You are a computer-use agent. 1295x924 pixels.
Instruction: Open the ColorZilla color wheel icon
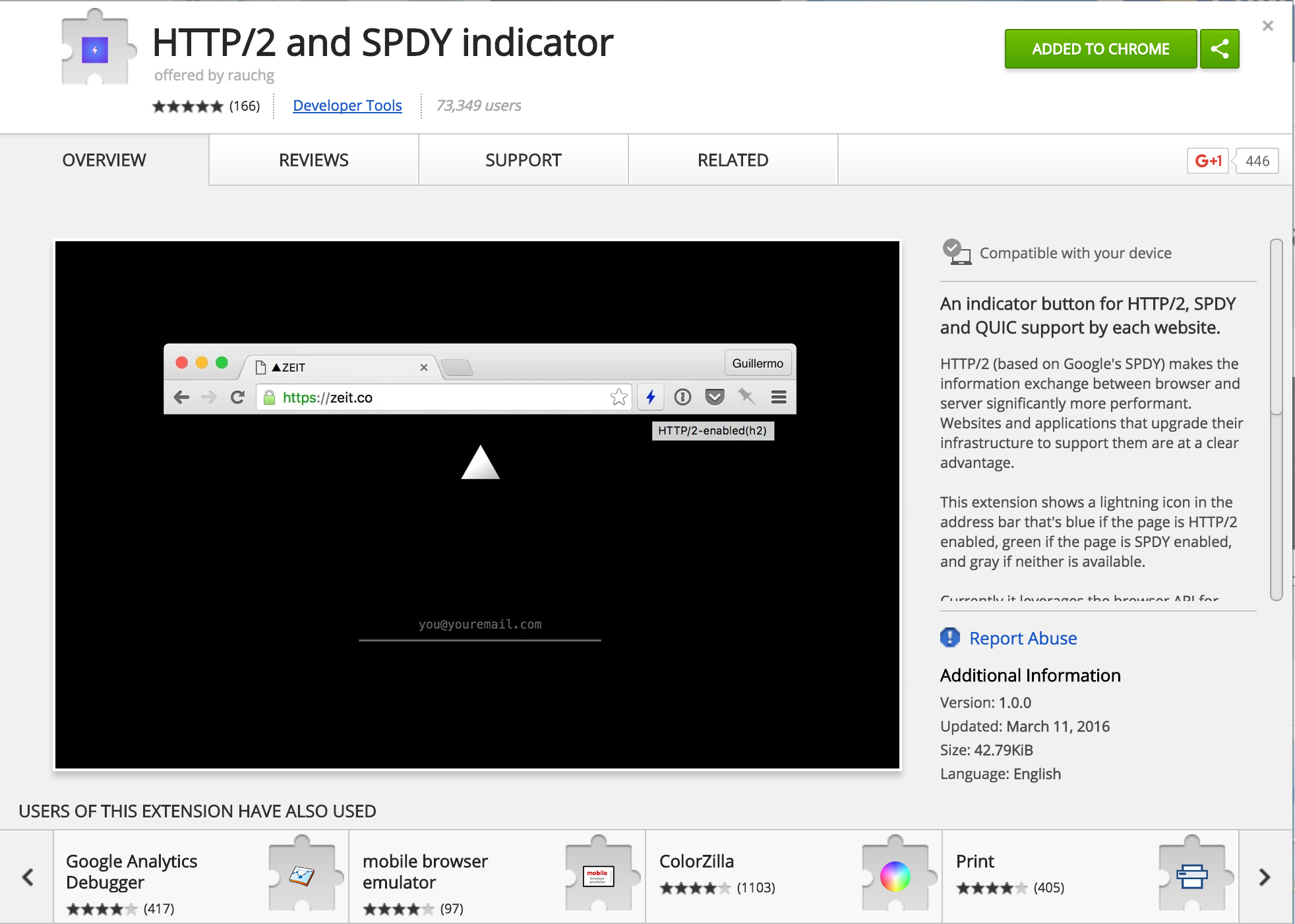click(x=895, y=876)
